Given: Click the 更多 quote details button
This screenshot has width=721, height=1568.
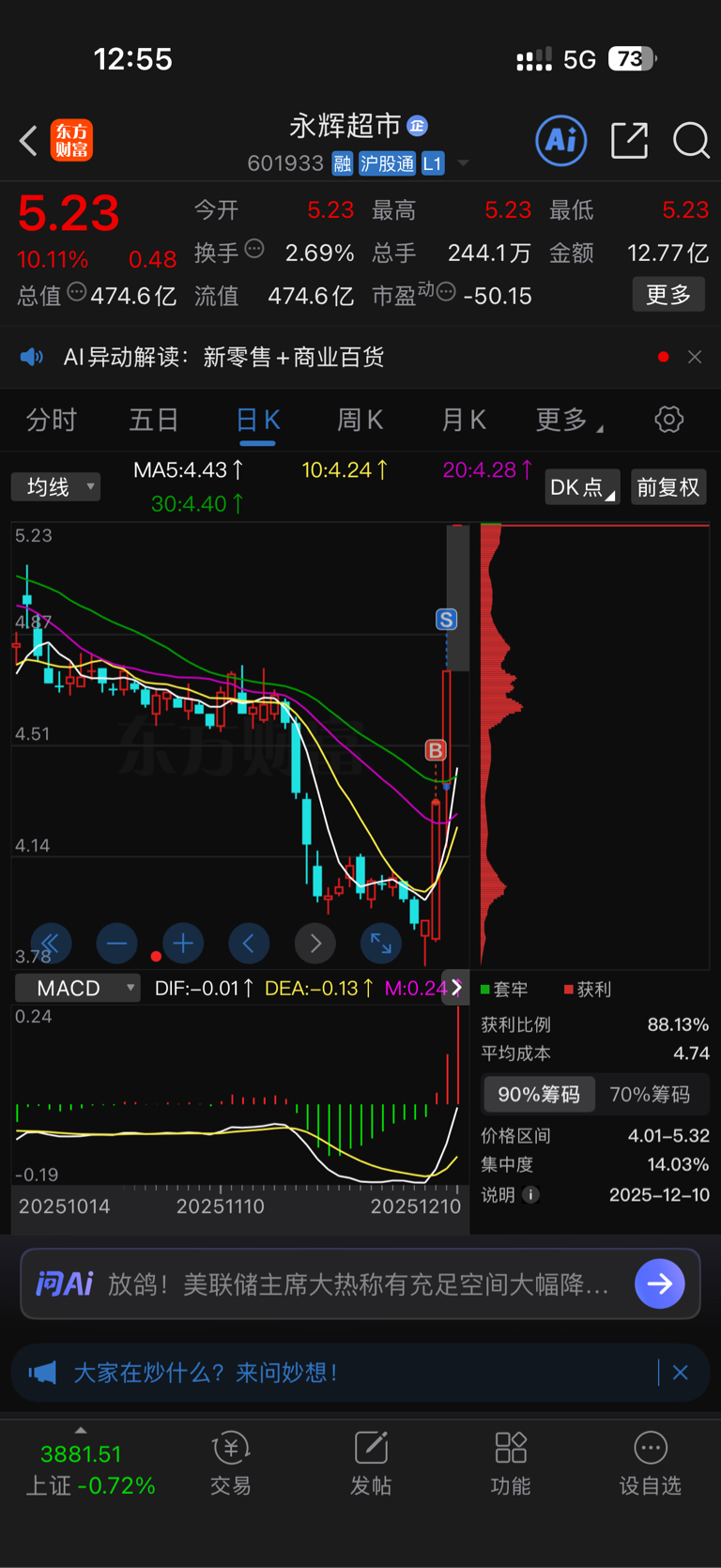Looking at the screenshot, I should coord(668,295).
